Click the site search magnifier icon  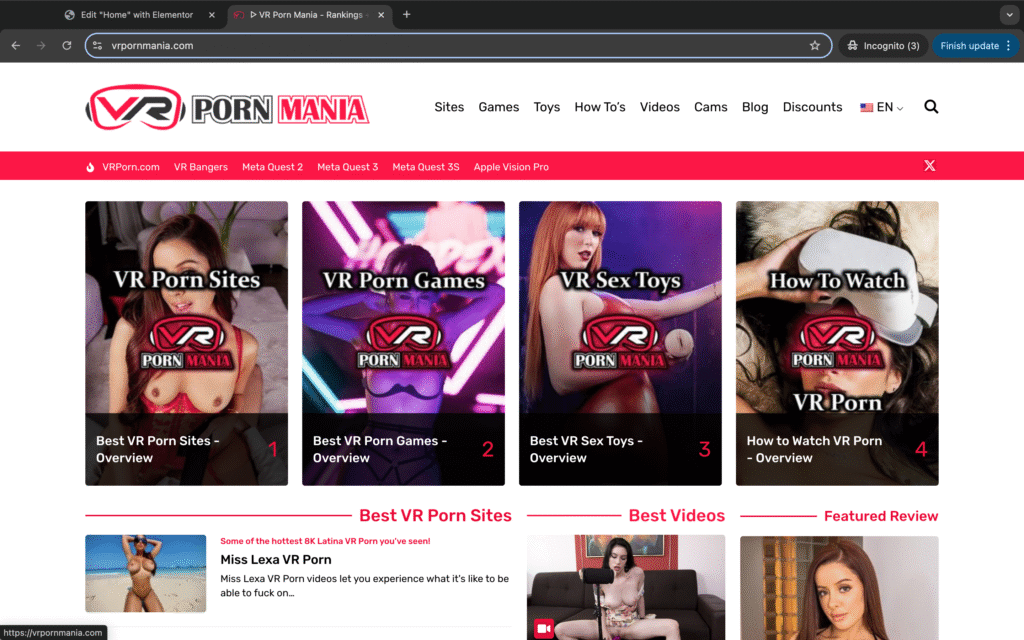point(931,106)
